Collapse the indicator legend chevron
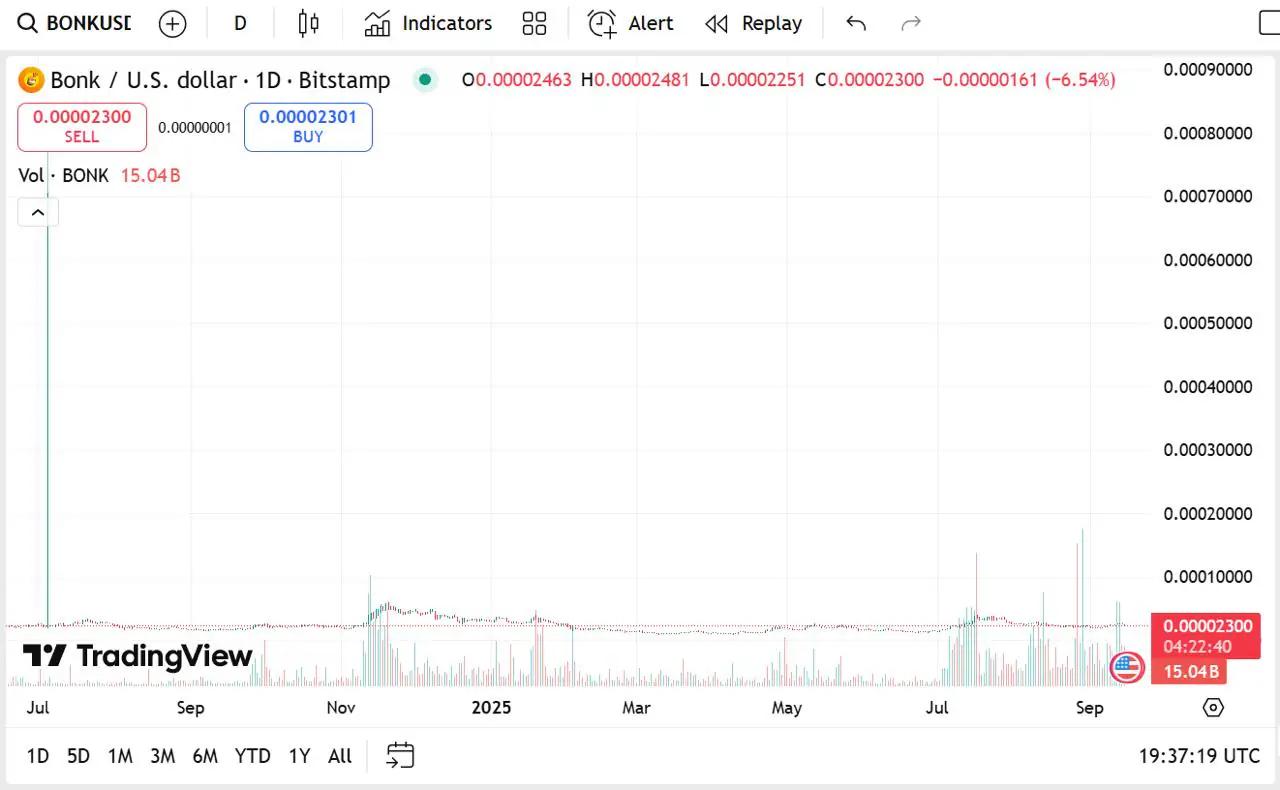 (x=38, y=212)
